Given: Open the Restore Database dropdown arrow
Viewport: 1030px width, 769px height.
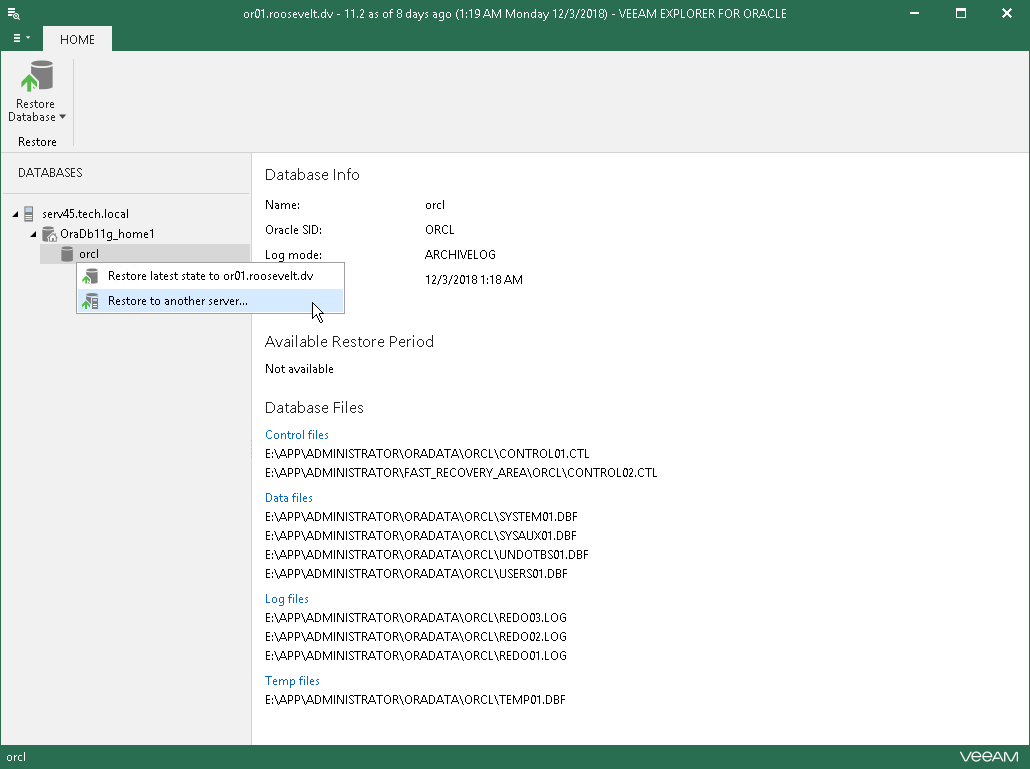Looking at the screenshot, I should point(62,117).
